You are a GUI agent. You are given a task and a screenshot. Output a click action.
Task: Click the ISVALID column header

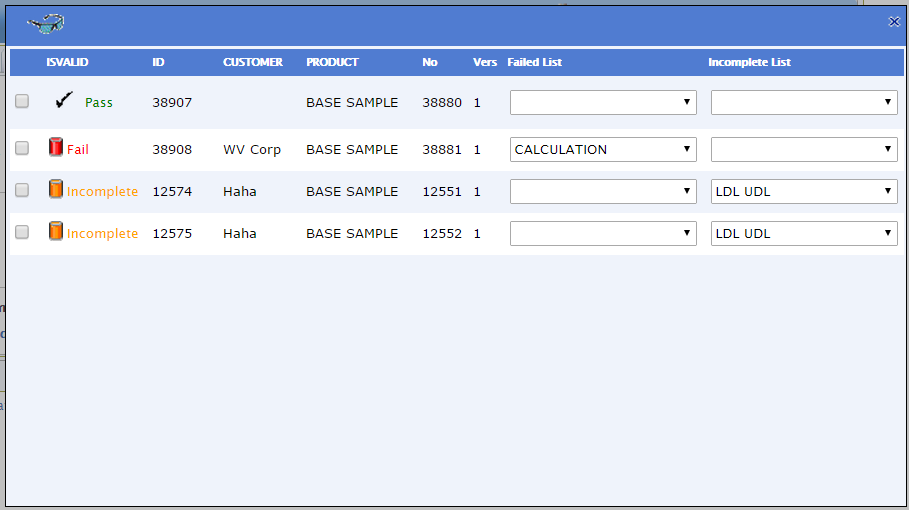coord(67,62)
